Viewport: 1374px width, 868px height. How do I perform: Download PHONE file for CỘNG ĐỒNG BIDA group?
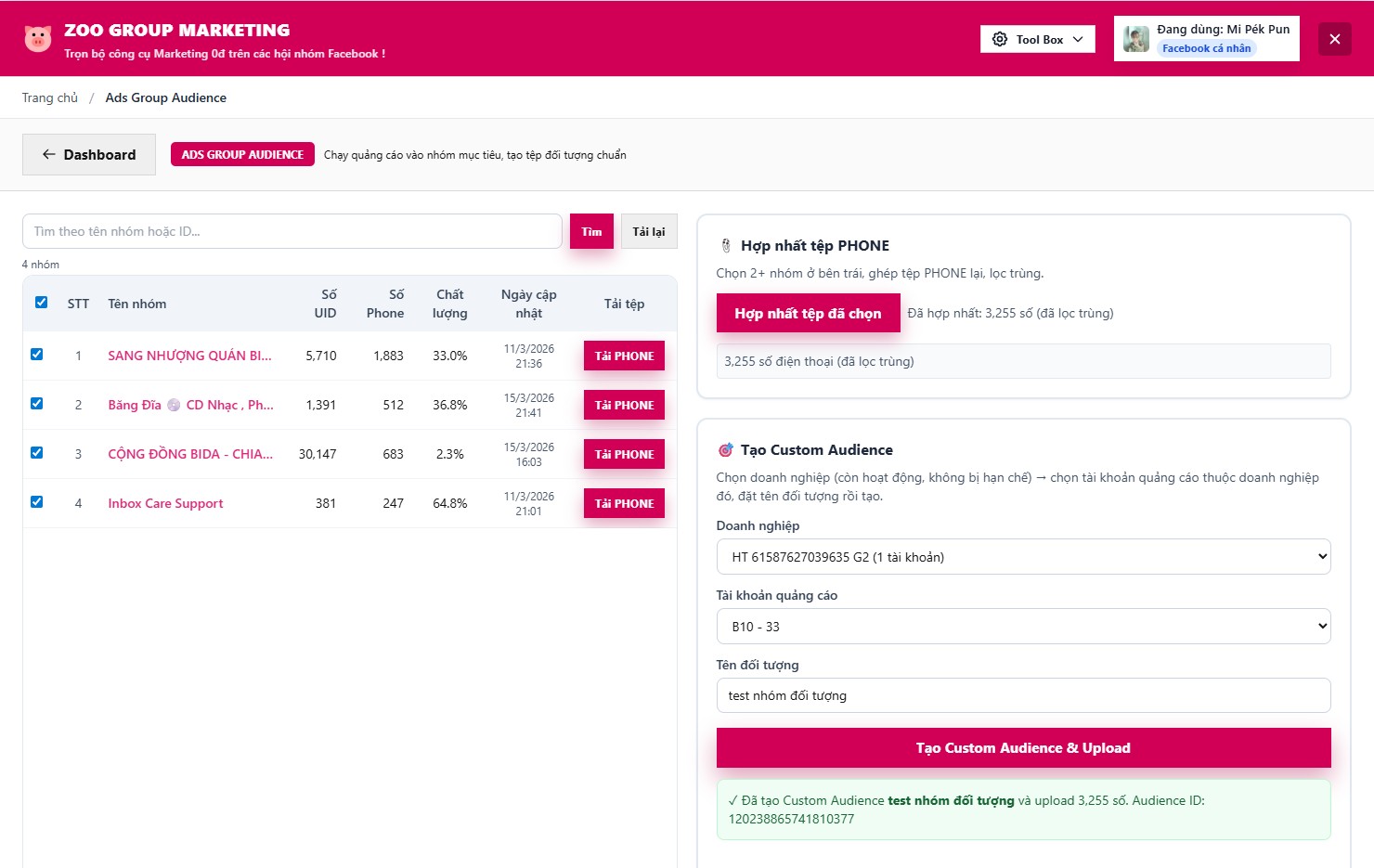pyautogui.click(x=624, y=454)
